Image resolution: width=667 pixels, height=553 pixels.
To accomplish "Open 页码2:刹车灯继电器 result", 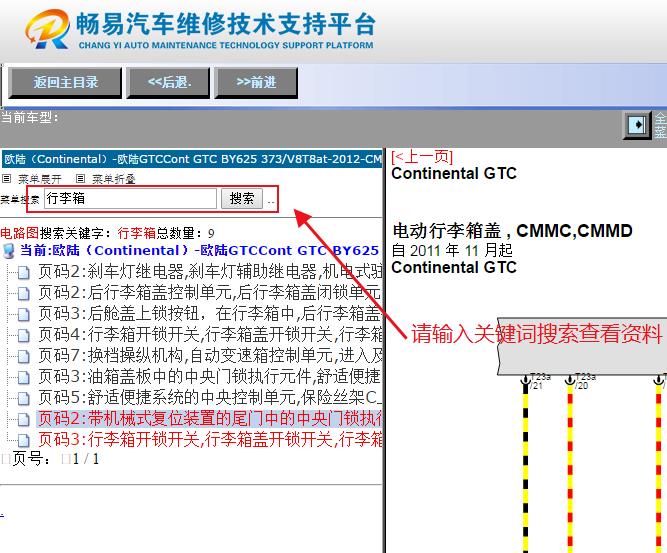I will pyautogui.click(x=210, y=271).
